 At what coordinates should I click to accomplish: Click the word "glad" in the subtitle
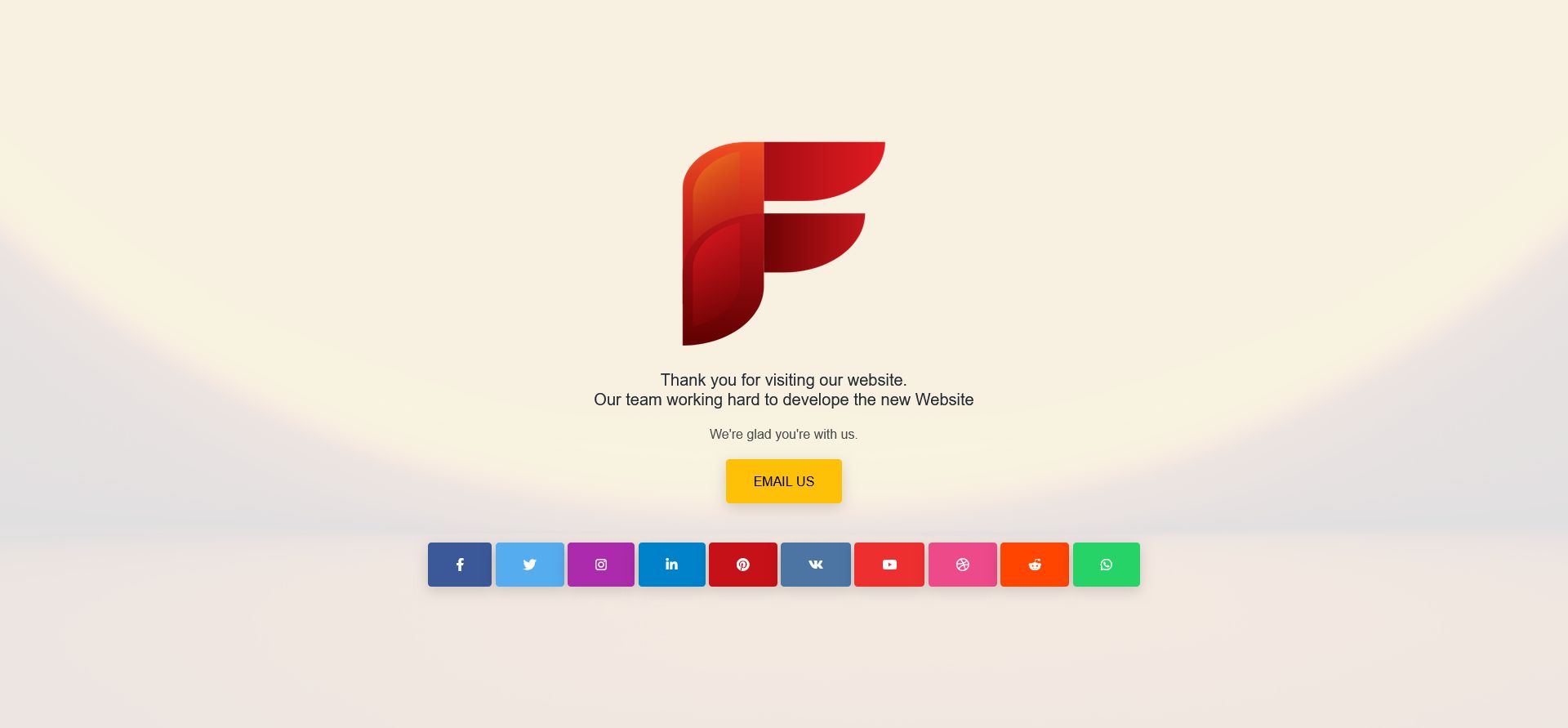tap(759, 434)
